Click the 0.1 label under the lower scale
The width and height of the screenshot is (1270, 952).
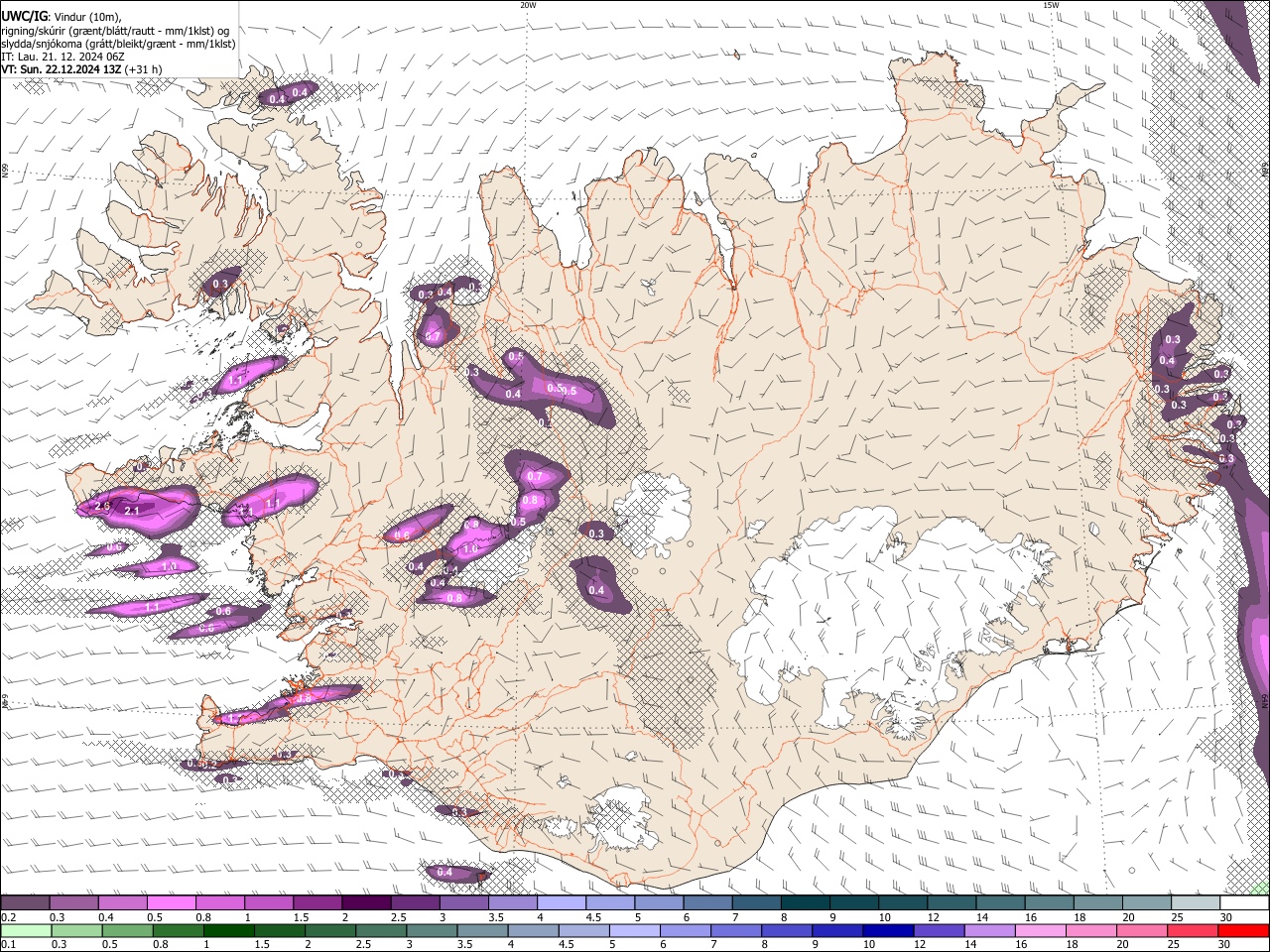coord(7,945)
